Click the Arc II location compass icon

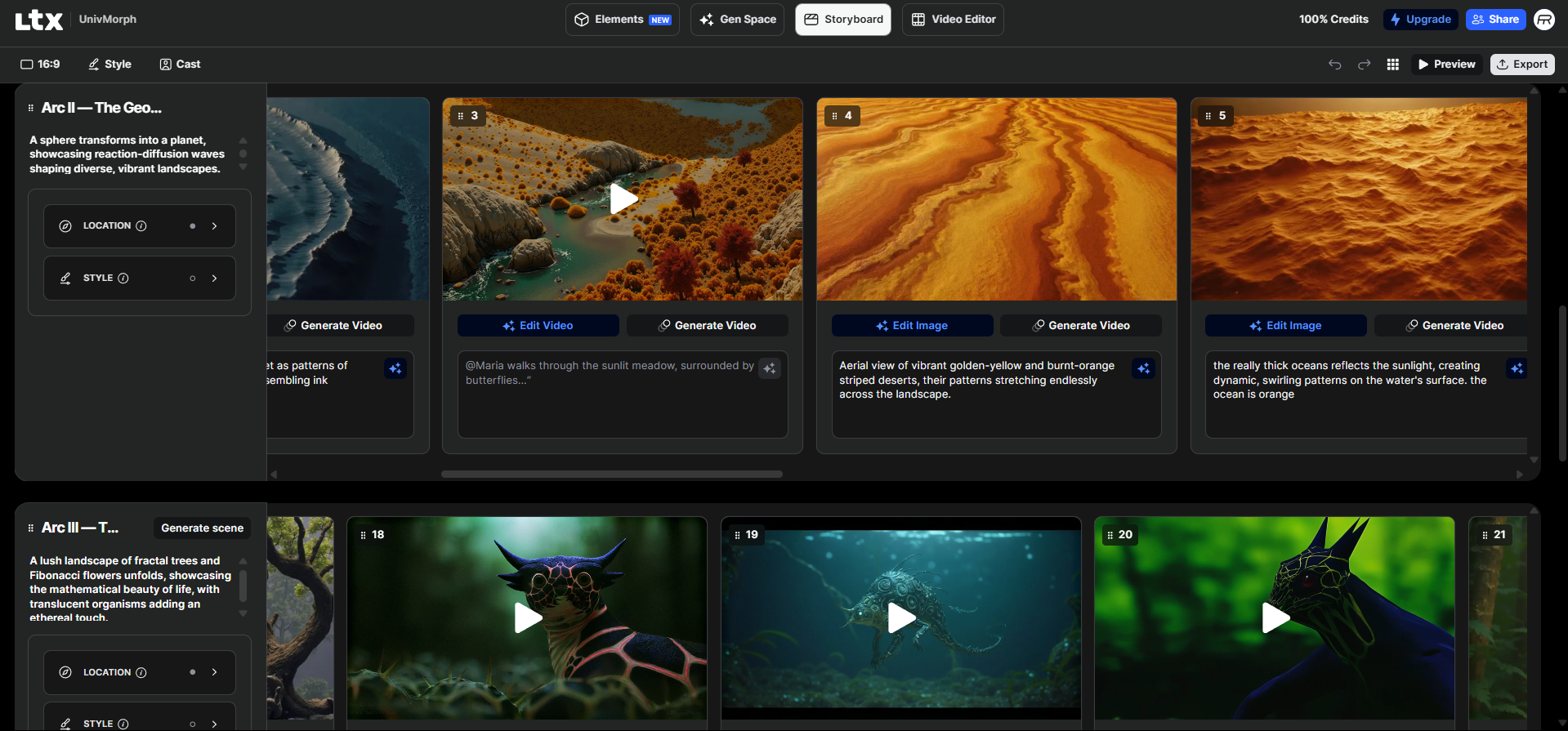click(65, 226)
